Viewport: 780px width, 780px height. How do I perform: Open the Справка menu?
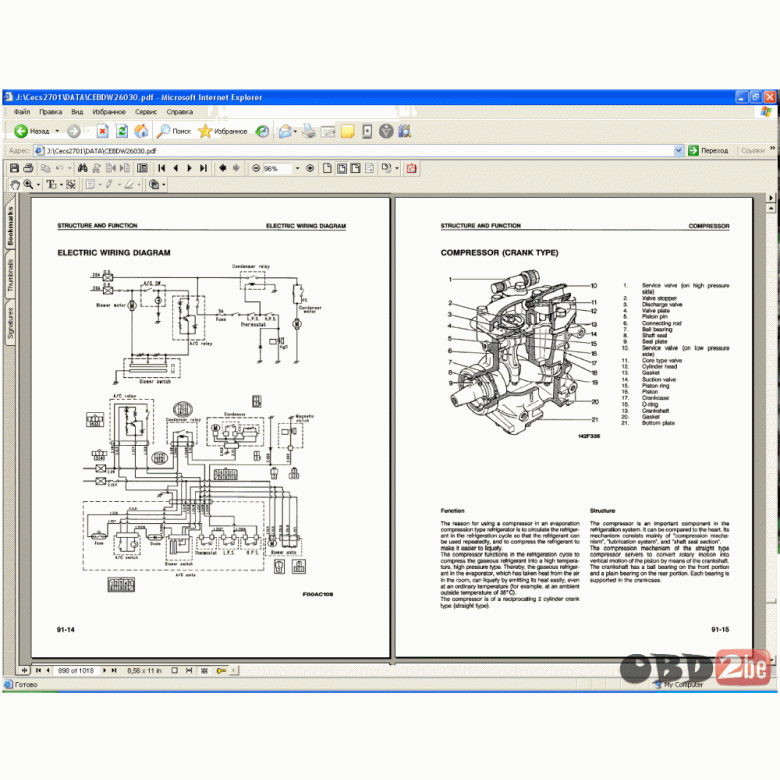tap(180, 112)
